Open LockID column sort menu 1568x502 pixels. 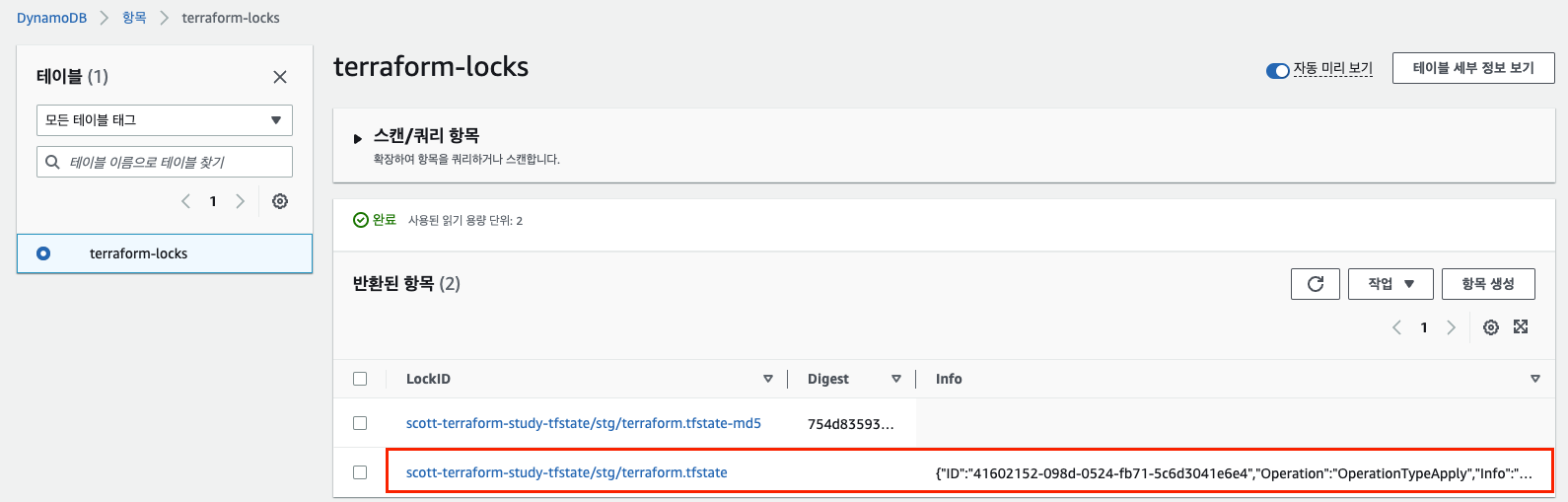tap(768, 379)
